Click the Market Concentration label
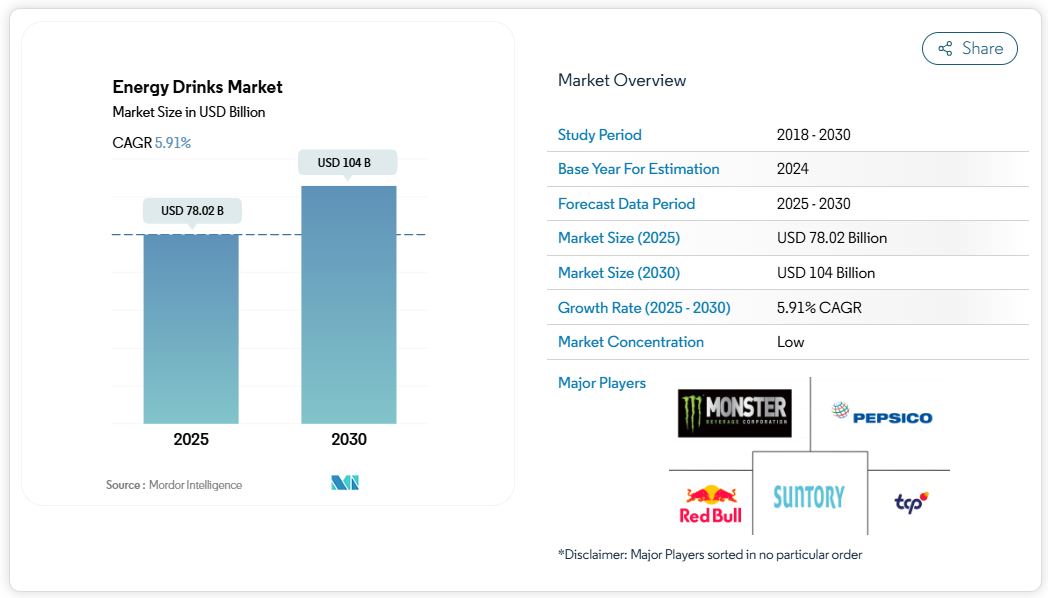The width and height of the screenshot is (1048, 598). click(x=631, y=342)
